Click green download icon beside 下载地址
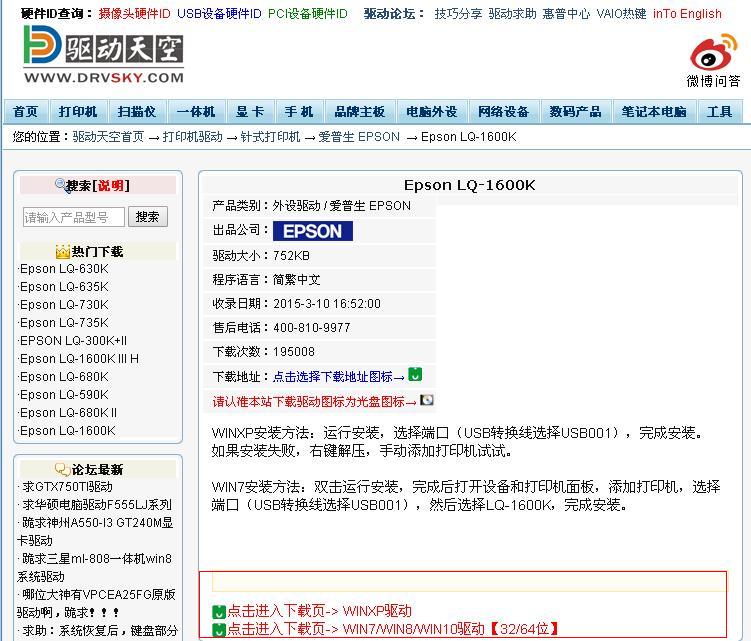The image size is (751, 641). click(415, 374)
